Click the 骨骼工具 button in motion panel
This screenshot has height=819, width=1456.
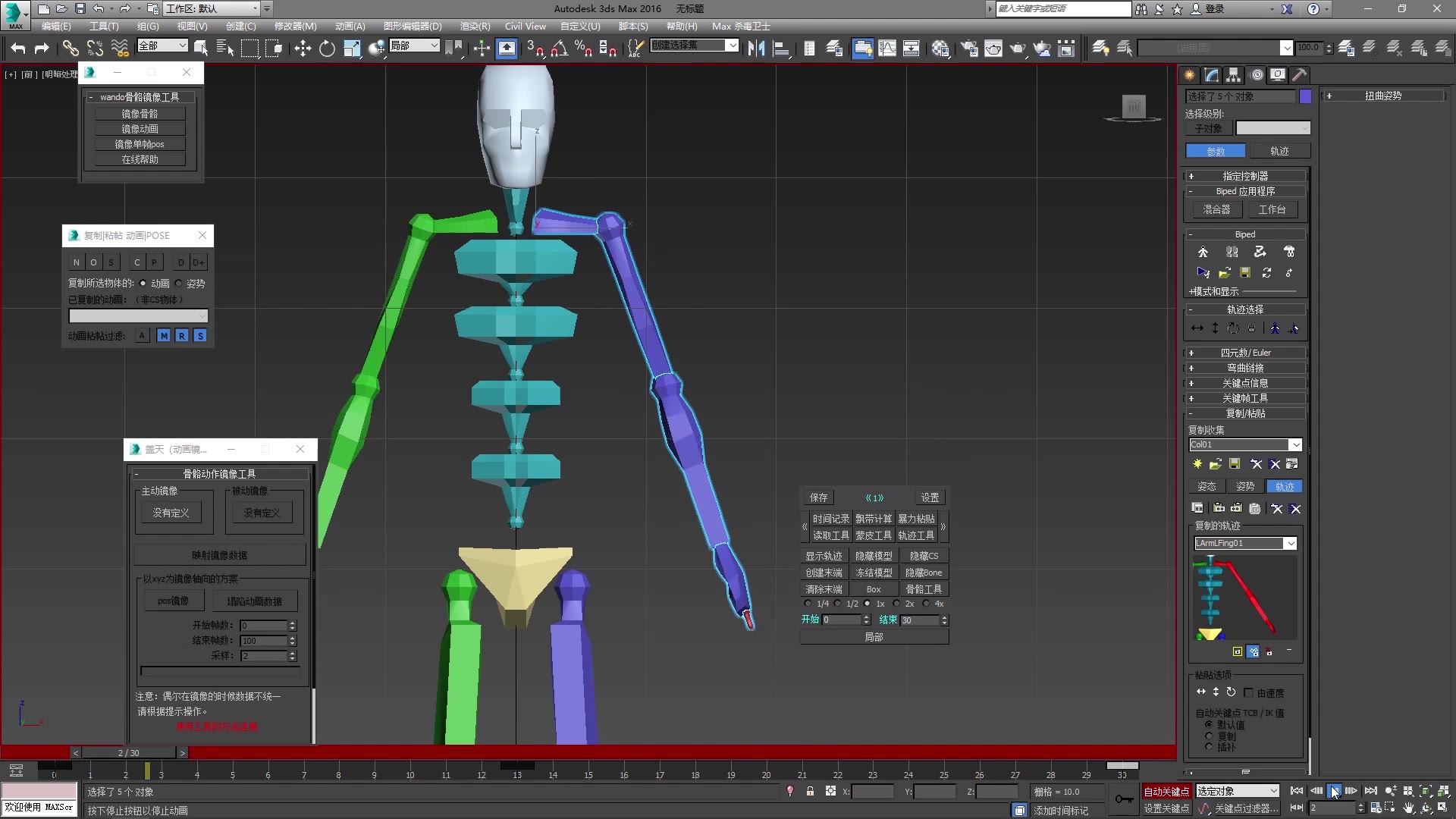tap(921, 589)
